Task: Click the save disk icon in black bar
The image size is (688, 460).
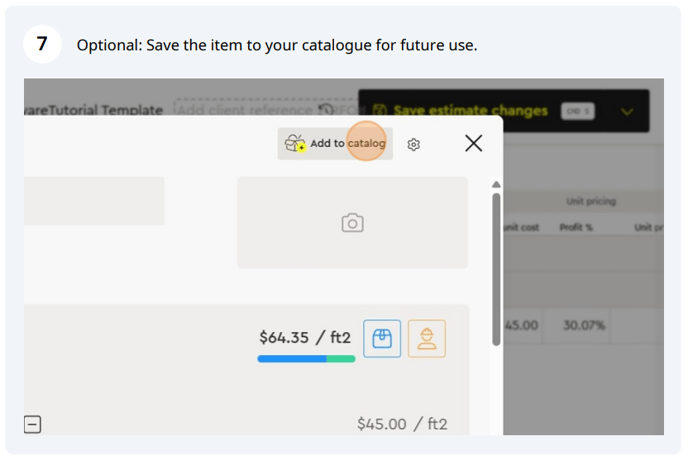Action: [380, 110]
